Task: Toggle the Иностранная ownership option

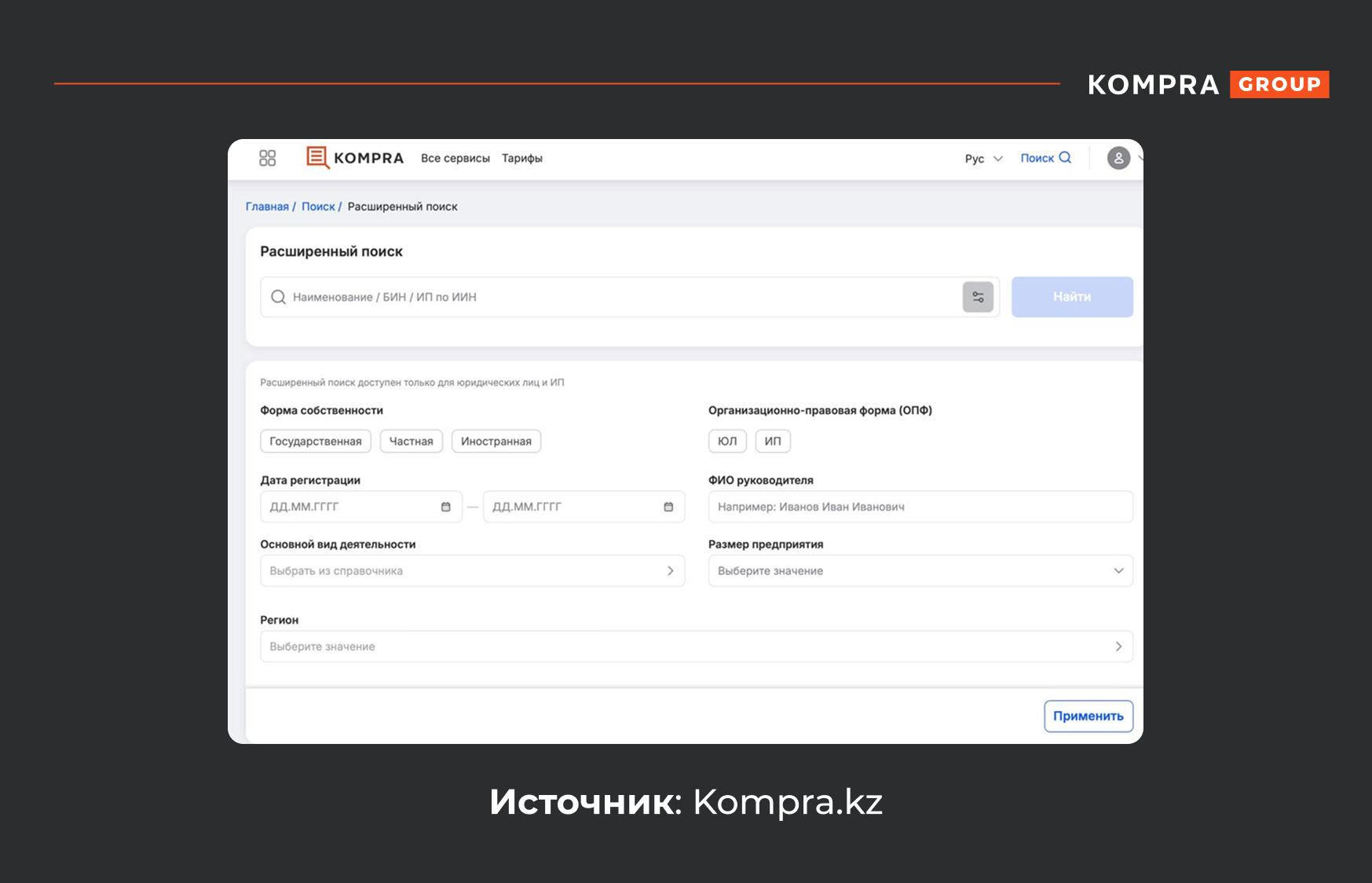Action: pos(496,441)
